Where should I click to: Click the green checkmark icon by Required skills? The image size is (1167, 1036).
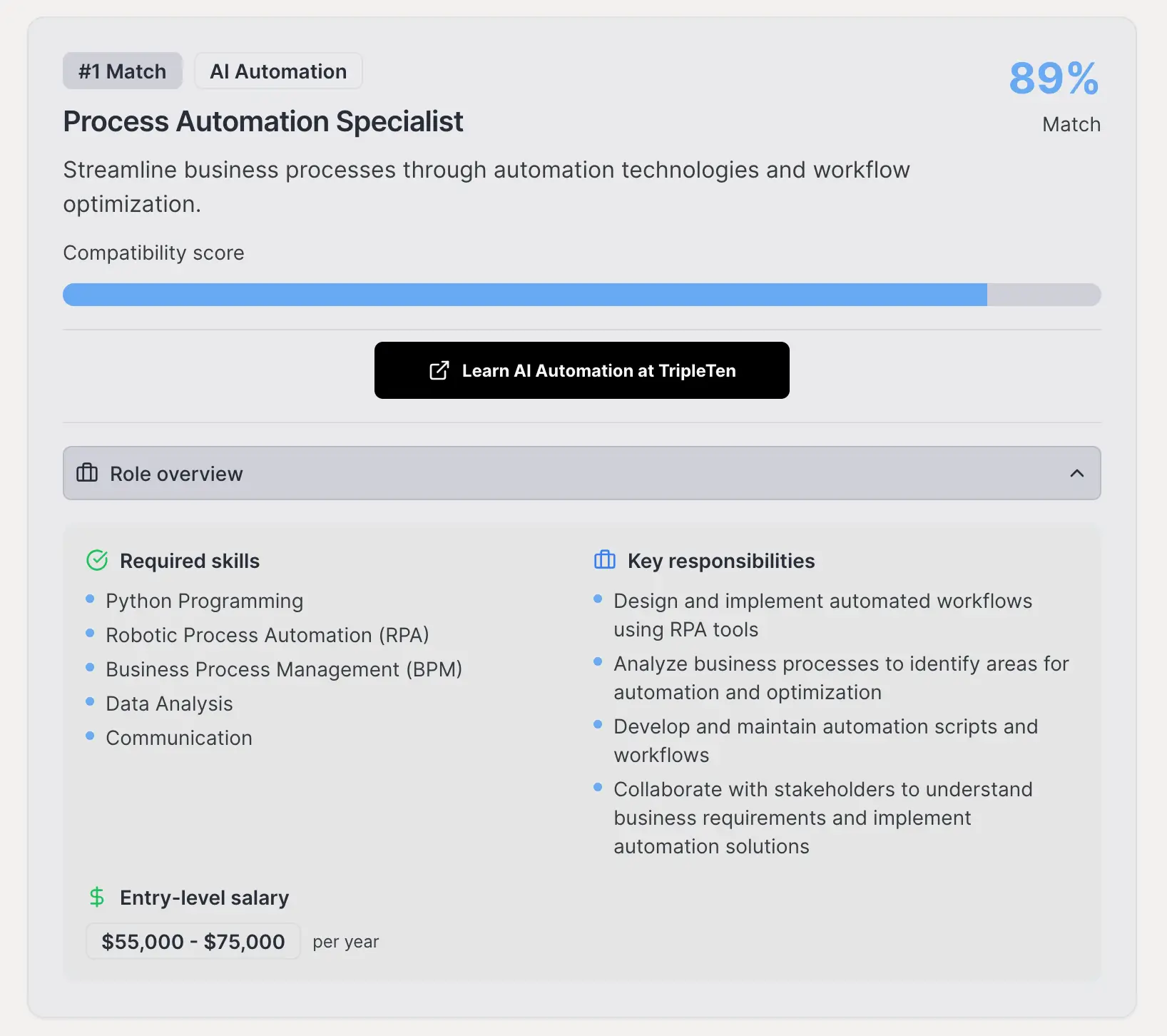(97, 561)
